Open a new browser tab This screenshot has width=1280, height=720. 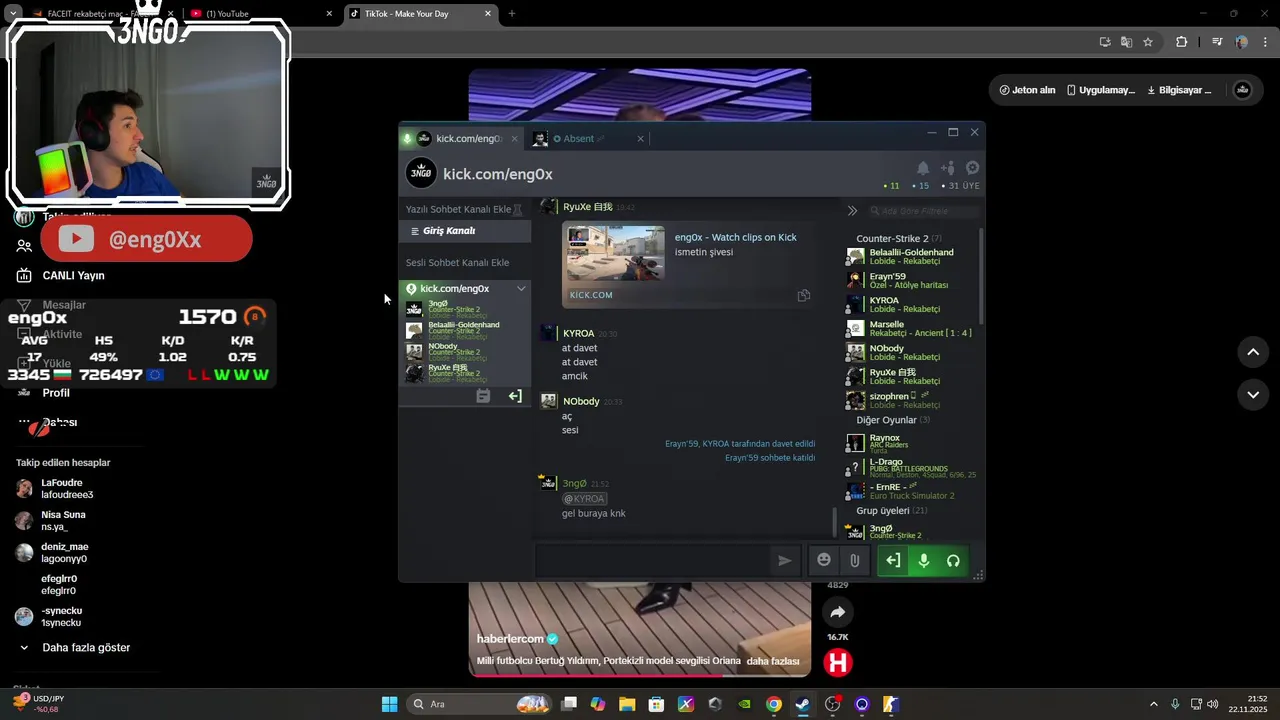pyautogui.click(x=511, y=13)
